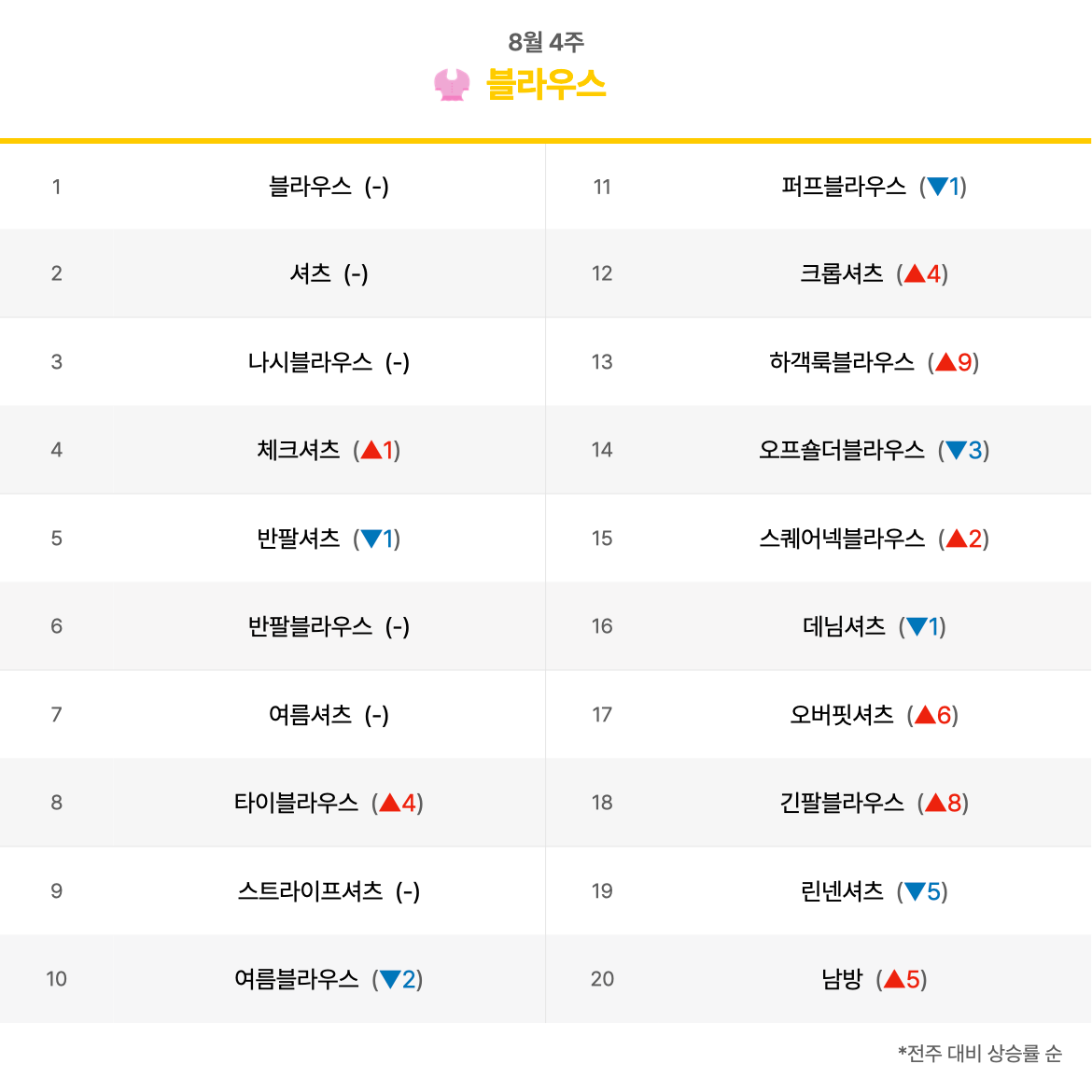This screenshot has width=1092, height=1092.
Task: Select the 나시블라우스 keyword
Action: coord(310,362)
